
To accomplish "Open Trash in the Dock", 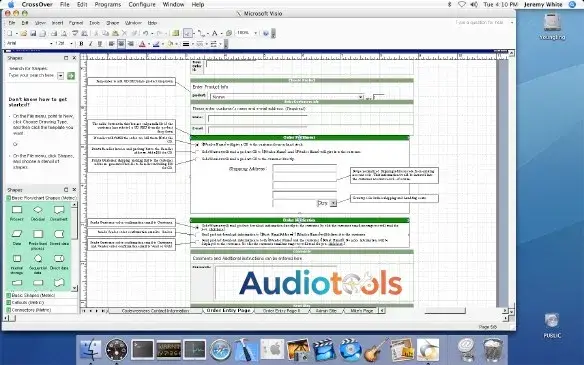I will tap(493, 350).
